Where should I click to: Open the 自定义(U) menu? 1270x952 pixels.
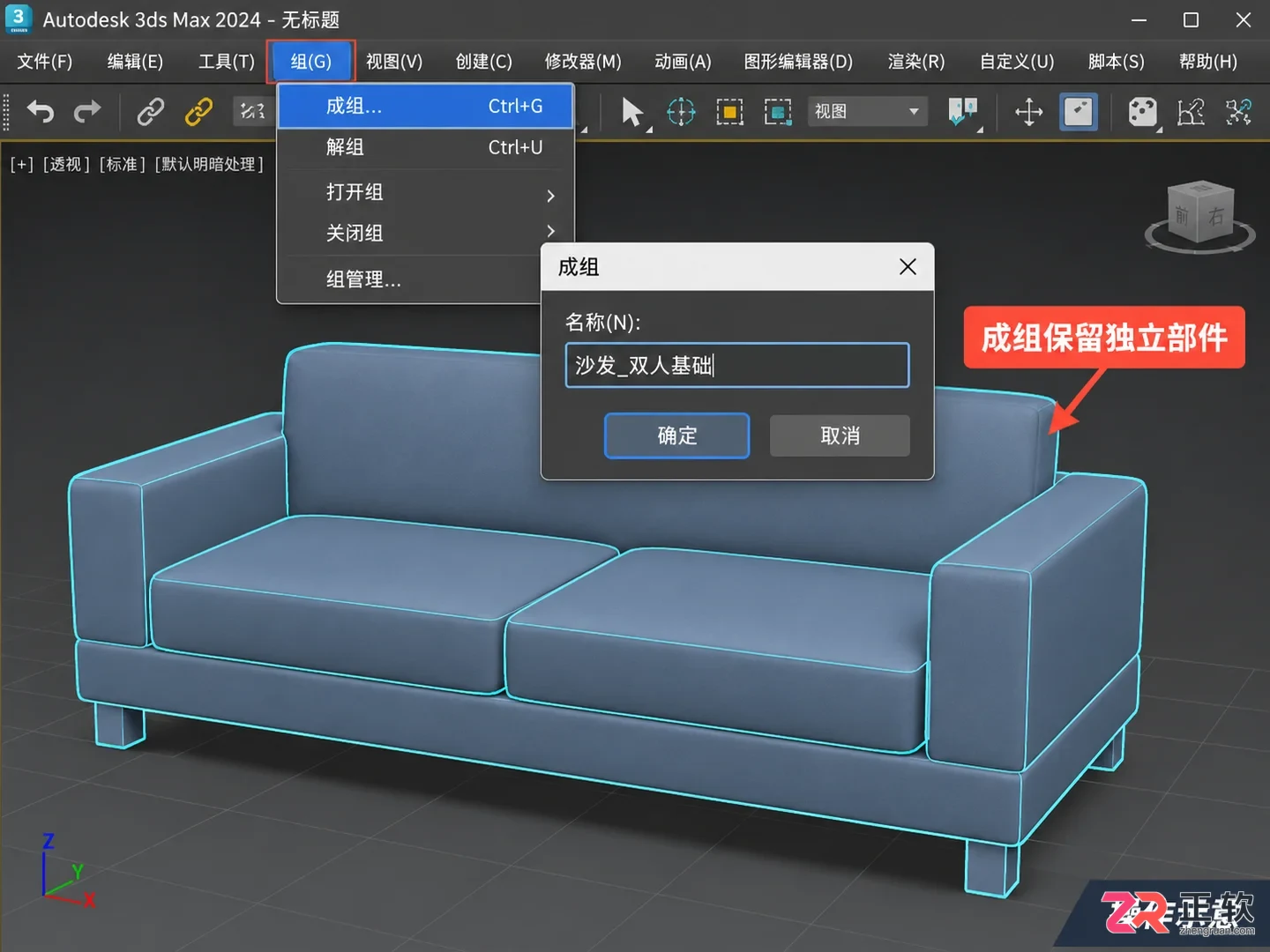click(x=1017, y=62)
